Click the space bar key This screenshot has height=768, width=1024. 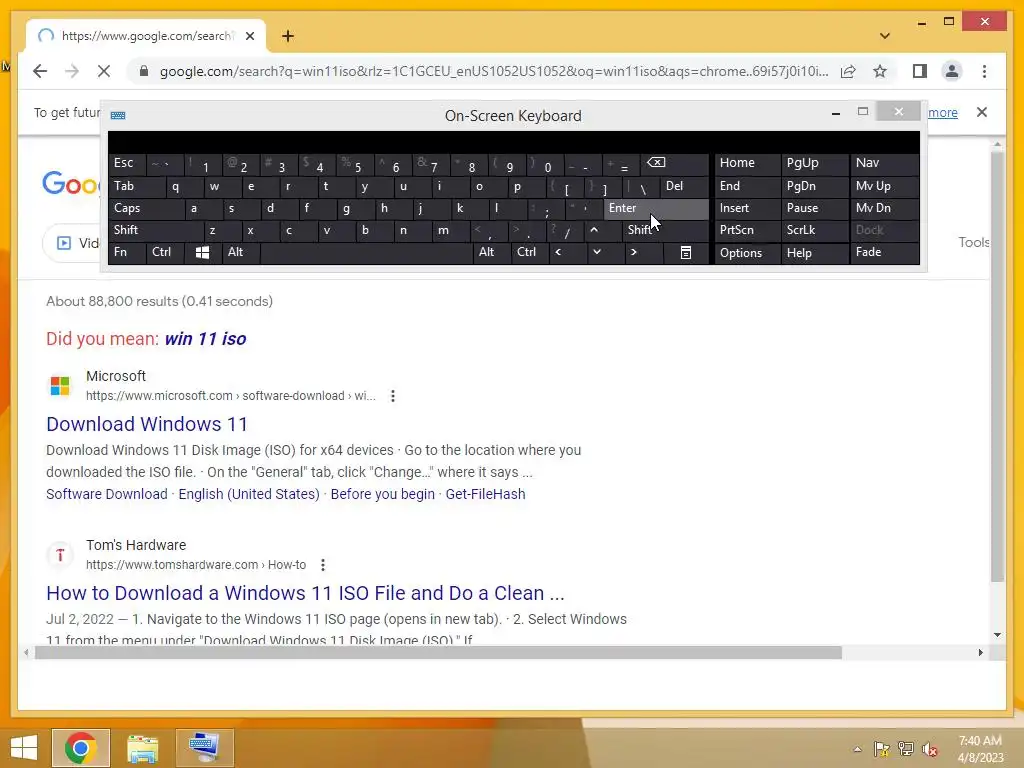click(x=366, y=252)
